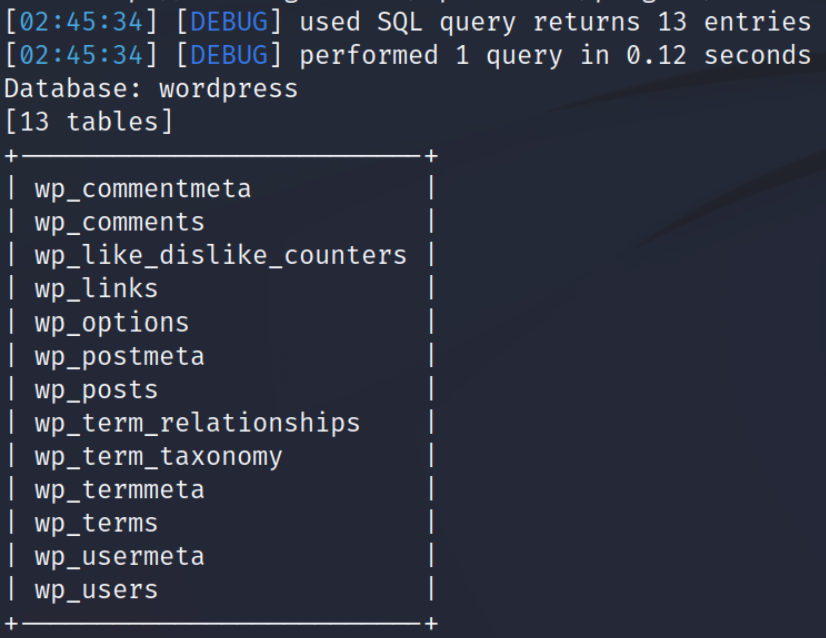Select the wp_posts table name
The image size is (826, 638).
[96, 390]
